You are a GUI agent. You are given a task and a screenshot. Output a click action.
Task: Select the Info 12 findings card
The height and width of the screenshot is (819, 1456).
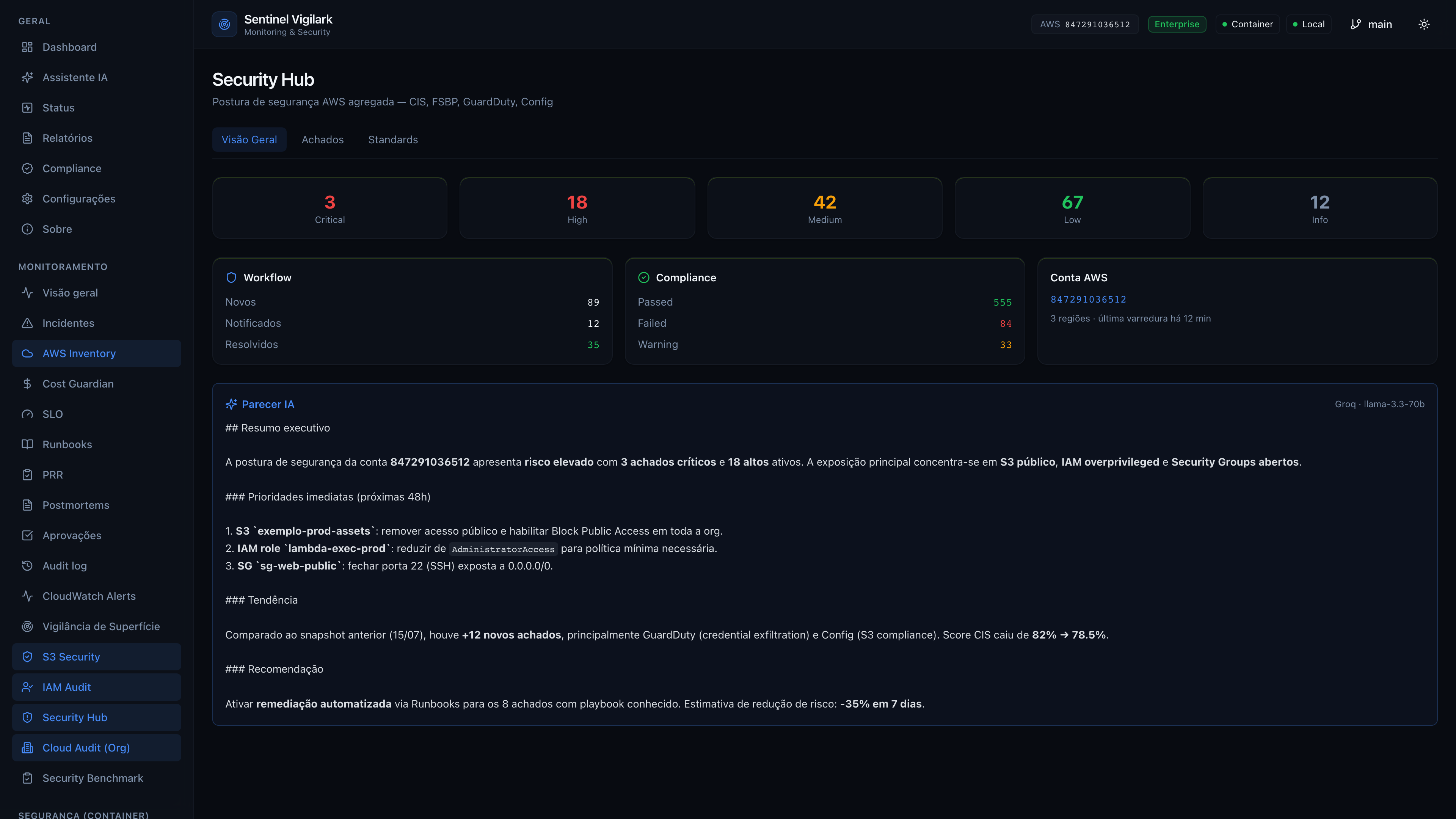1320,208
